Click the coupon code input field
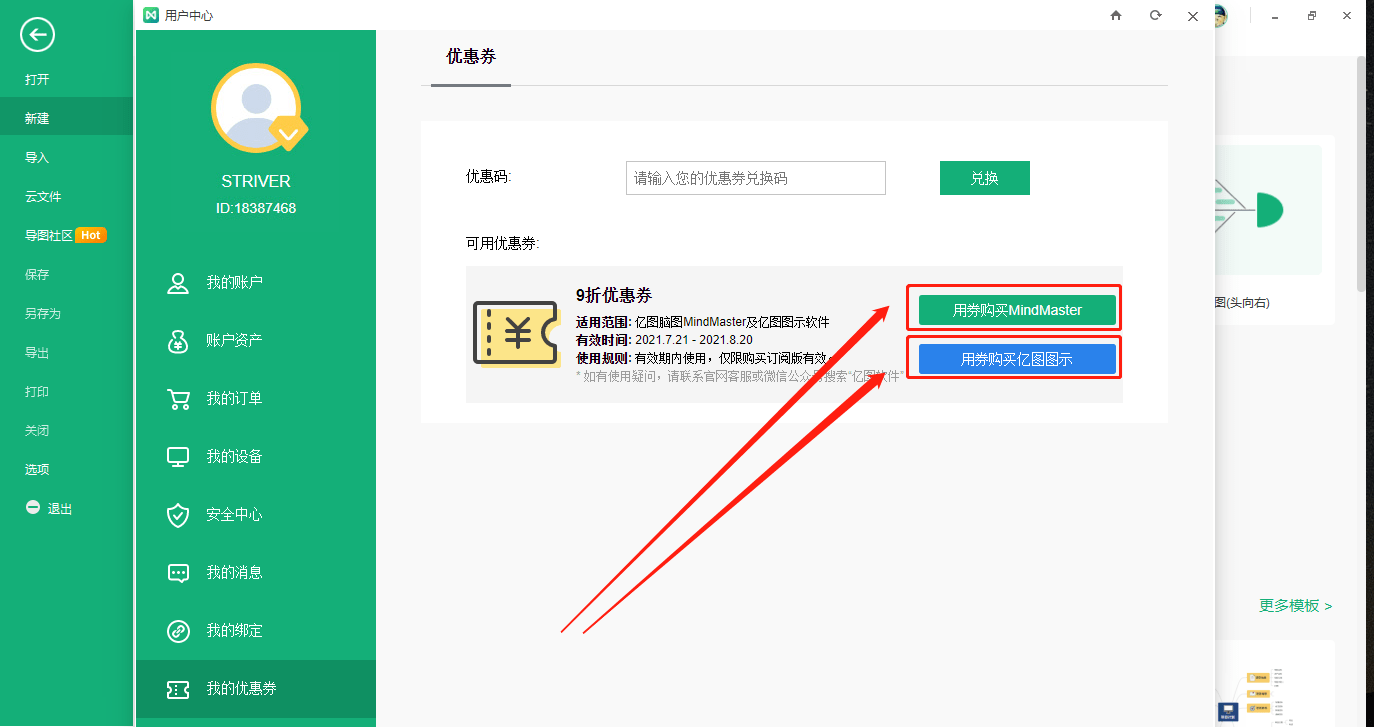 755,178
